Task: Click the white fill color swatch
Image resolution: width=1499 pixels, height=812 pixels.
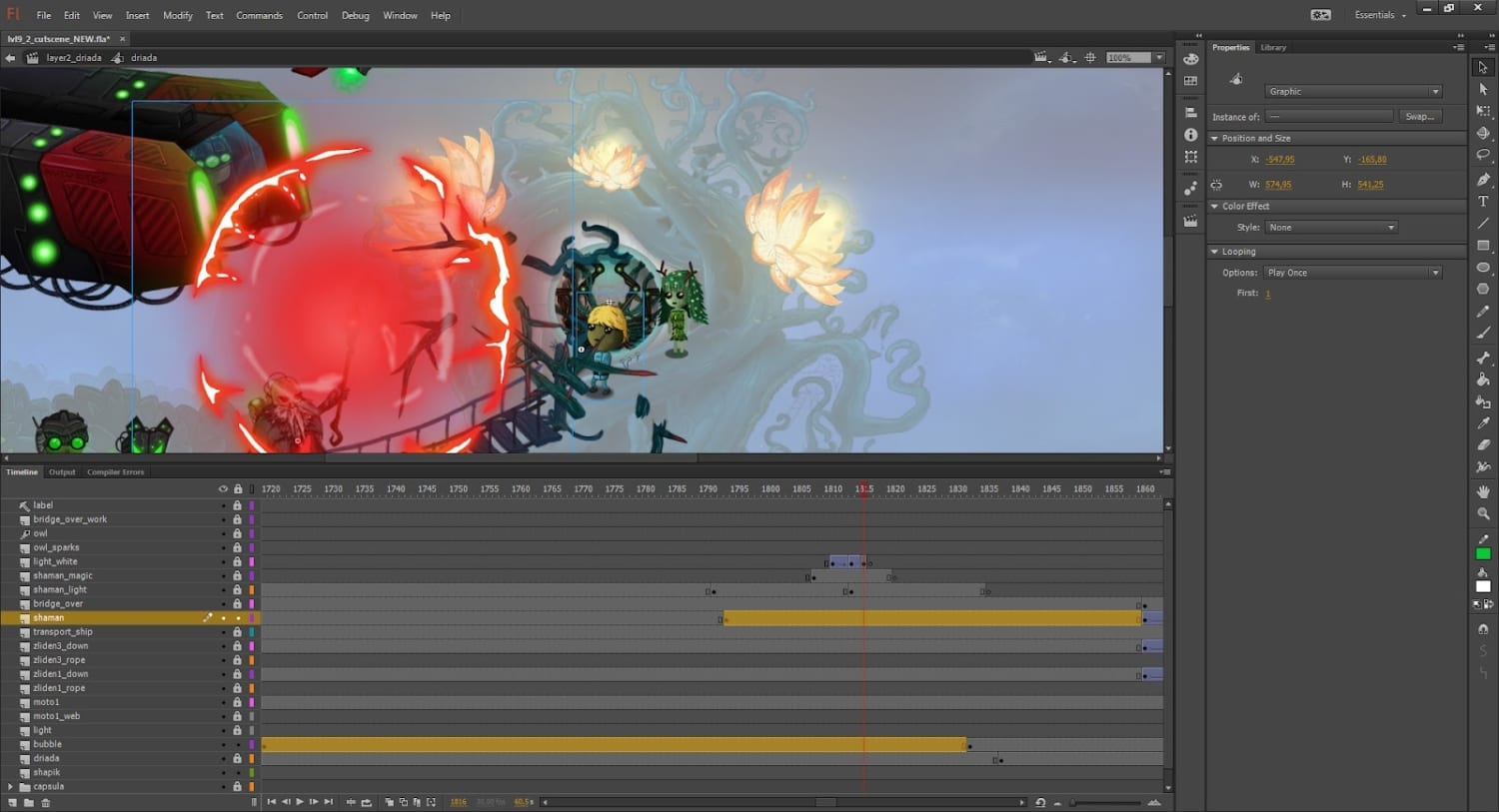Action: coord(1483,587)
